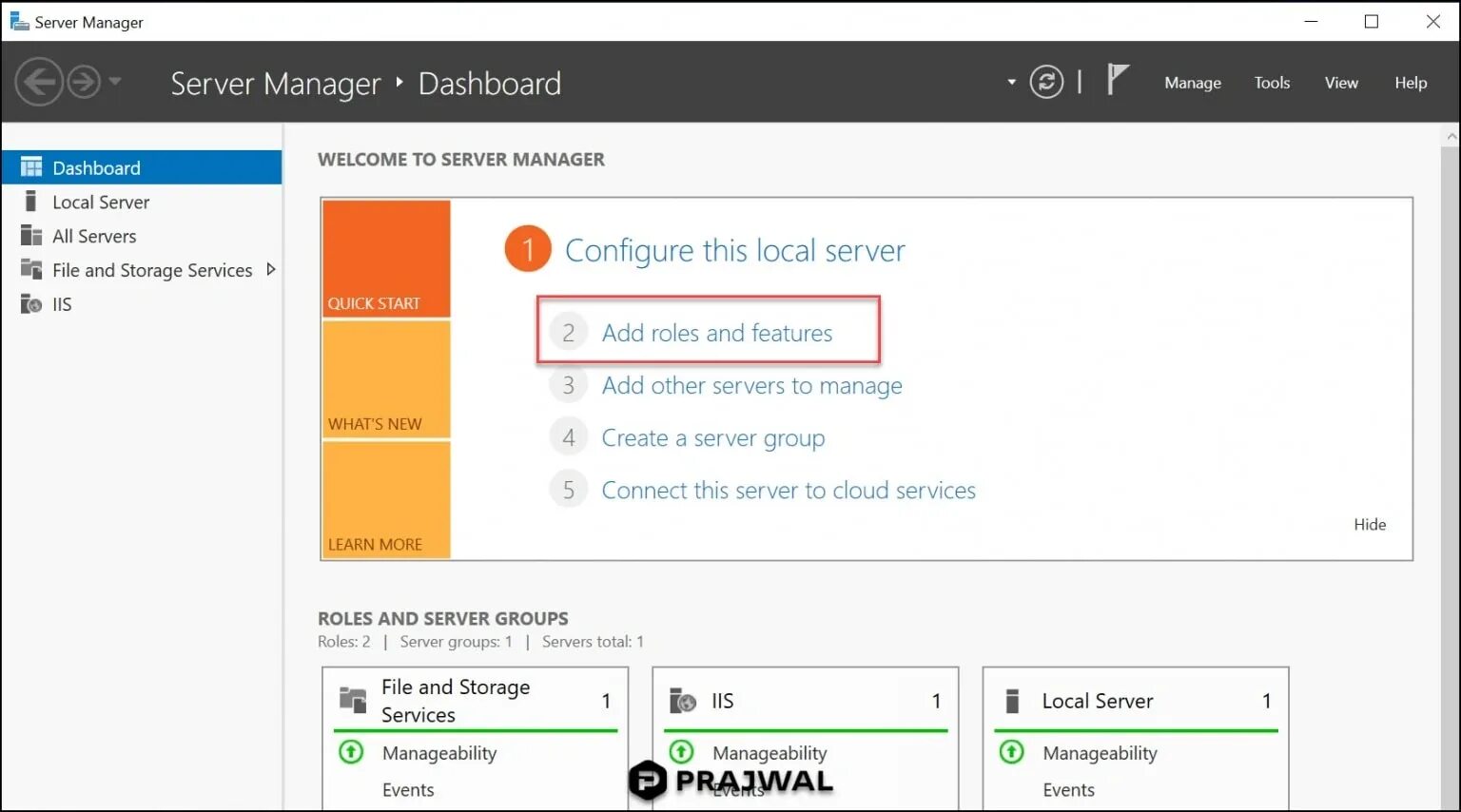This screenshot has width=1461, height=812.
Task: Click the Local Server sidebar icon
Action: click(x=30, y=201)
